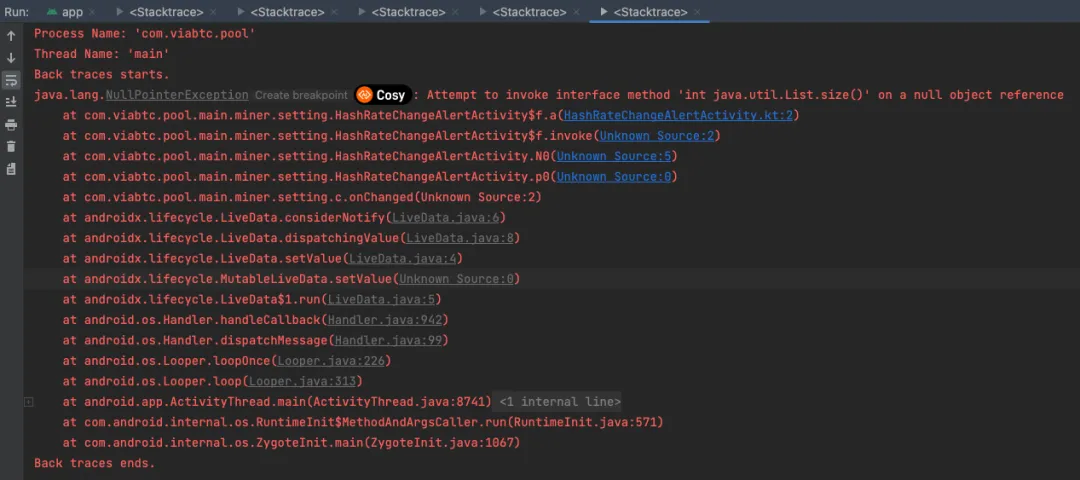1080x480 pixels.
Task: Toggle soft-wrap for console output
Action: point(11,80)
